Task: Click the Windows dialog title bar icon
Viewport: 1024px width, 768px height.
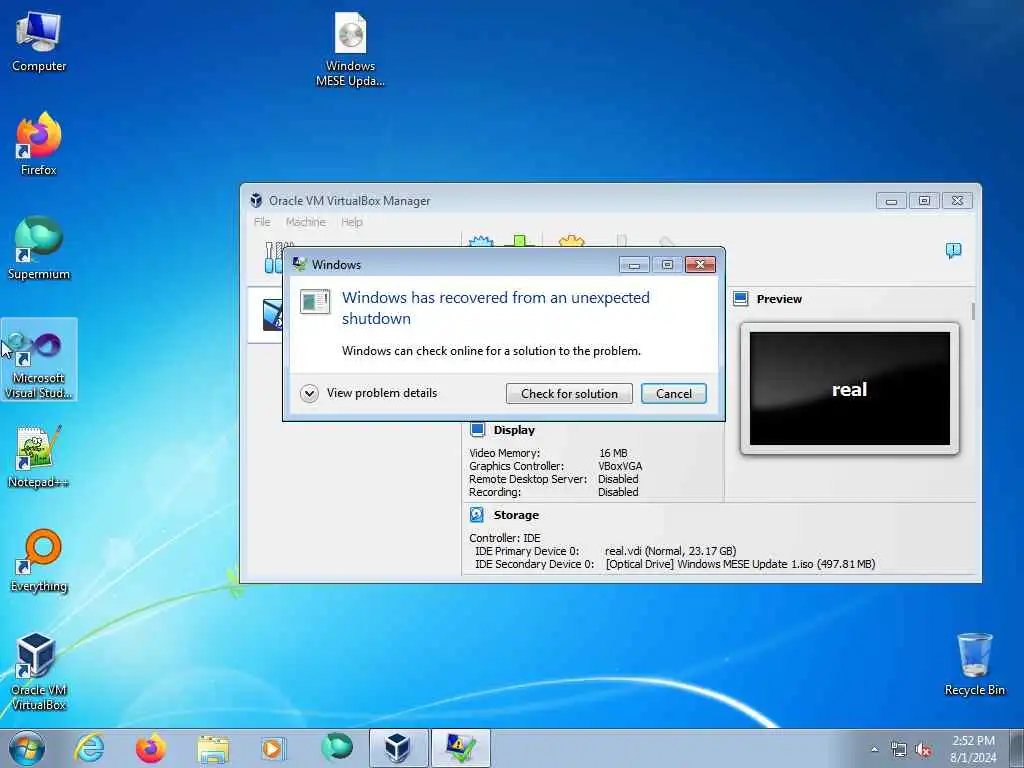Action: click(300, 264)
